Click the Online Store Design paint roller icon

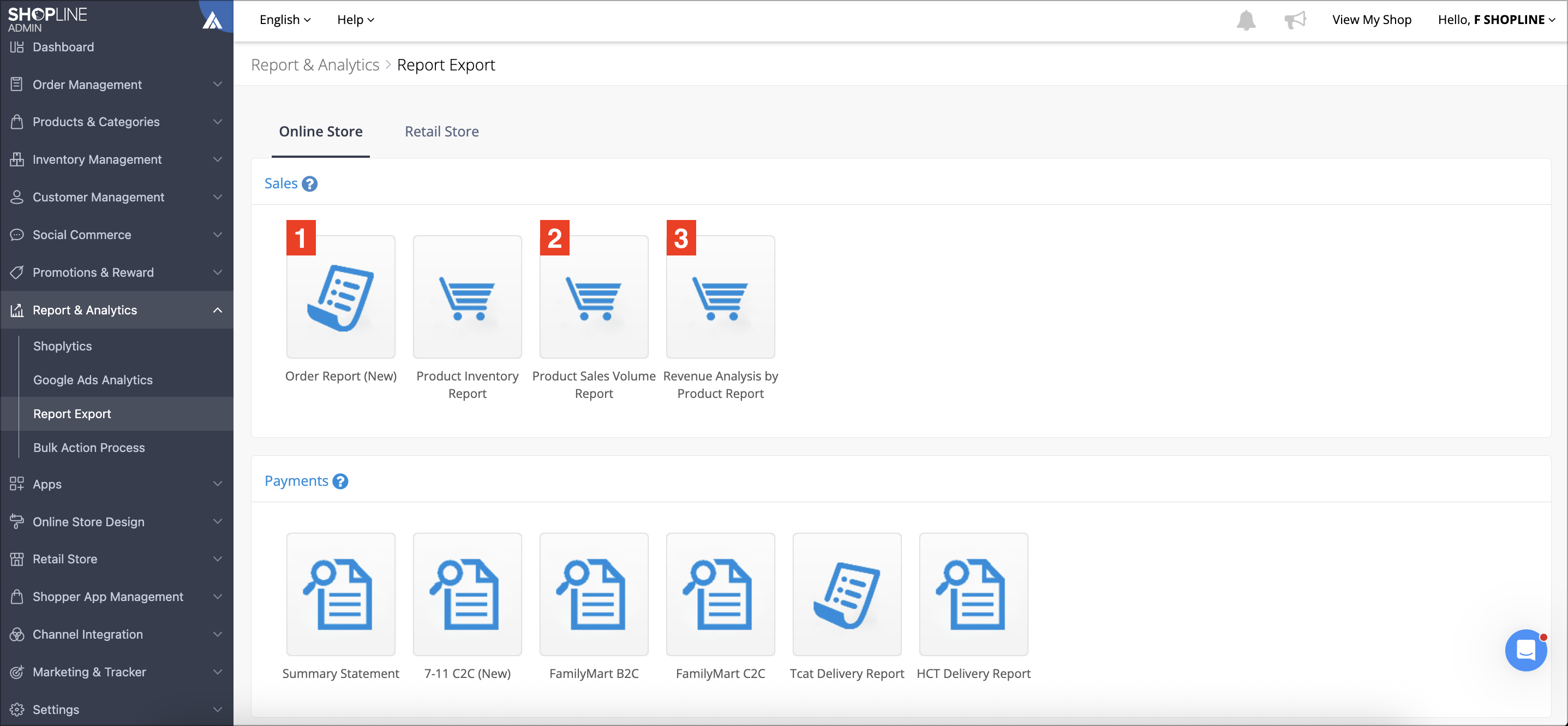tap(17, 522)
